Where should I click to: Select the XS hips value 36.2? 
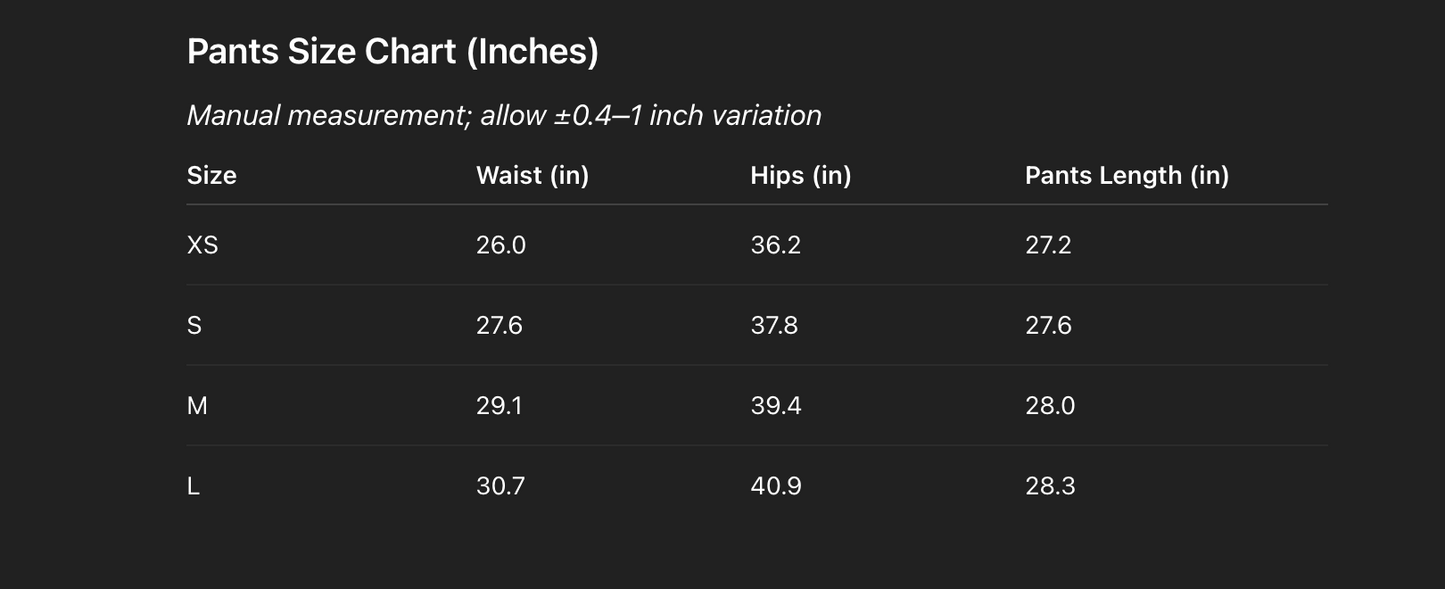(x=775, y=245)
